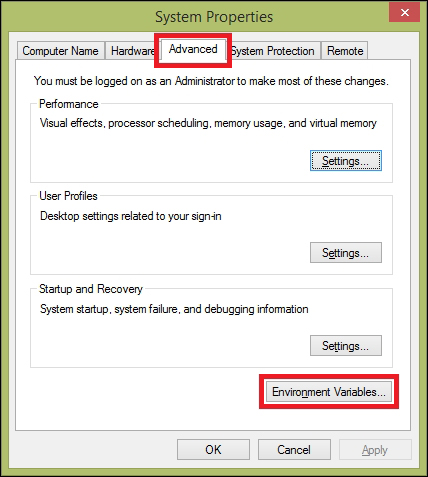Click the 'Desktop settings related to your sign-in' text

(x=131, y=216)
